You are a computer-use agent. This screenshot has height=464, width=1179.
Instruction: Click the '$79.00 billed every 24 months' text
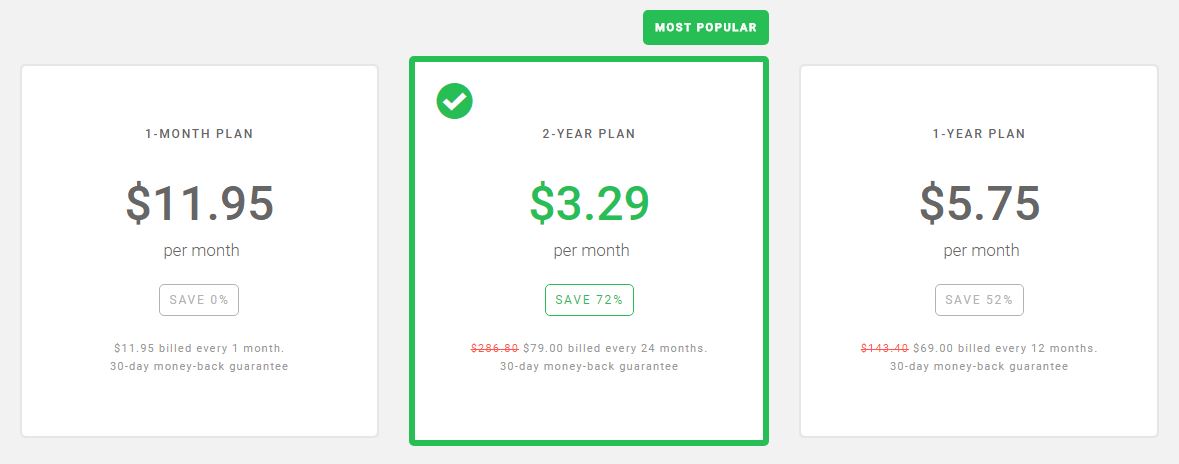(615, 348)
